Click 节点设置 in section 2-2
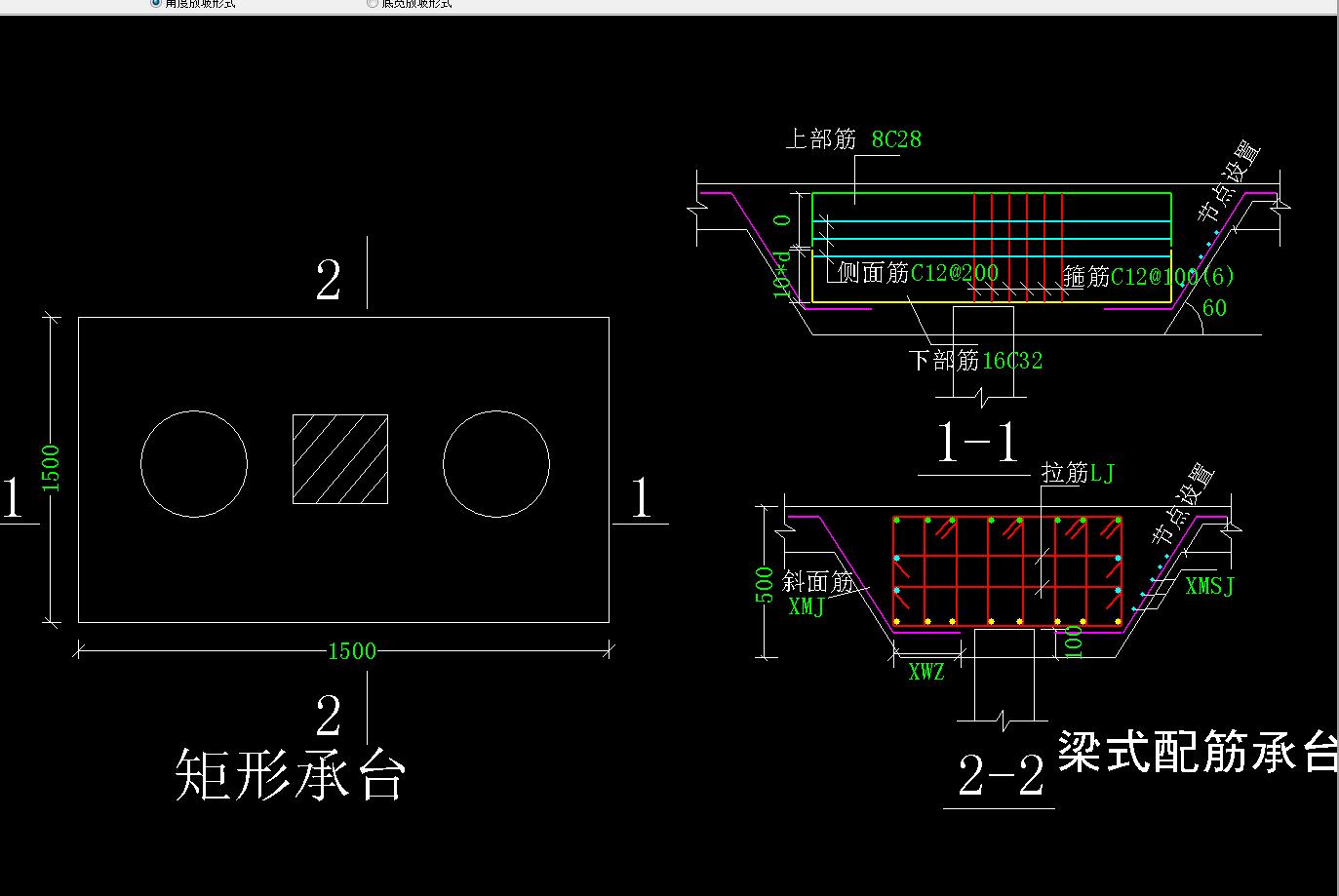 pos(1183,505)
